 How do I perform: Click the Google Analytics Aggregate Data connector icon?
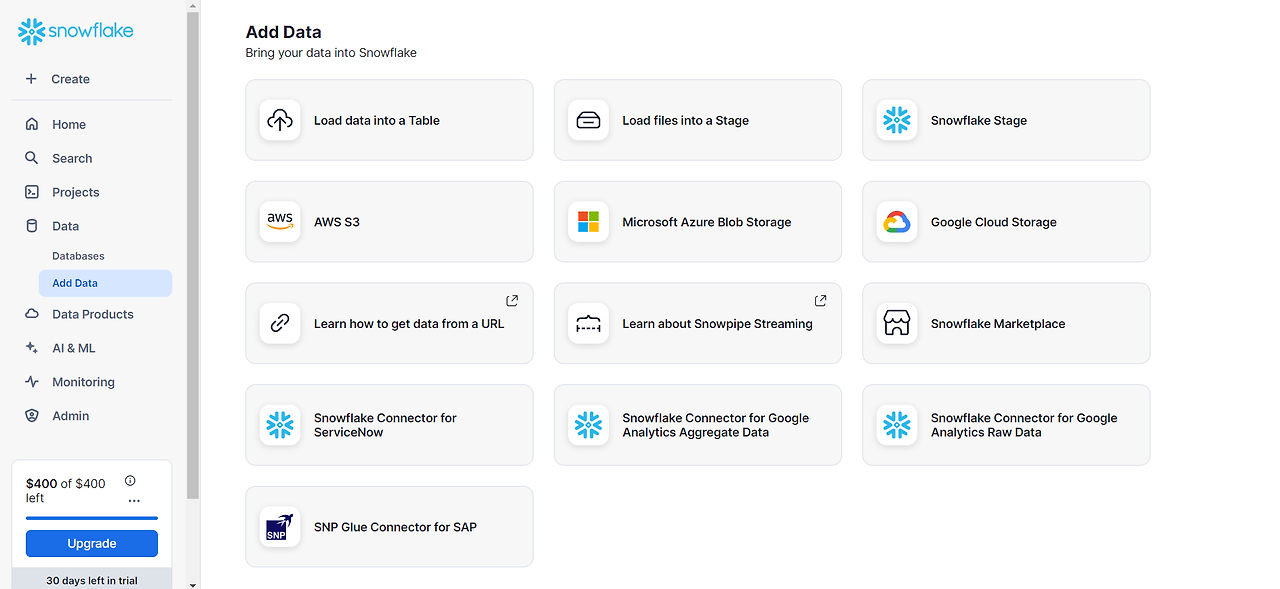coord(588,425)
